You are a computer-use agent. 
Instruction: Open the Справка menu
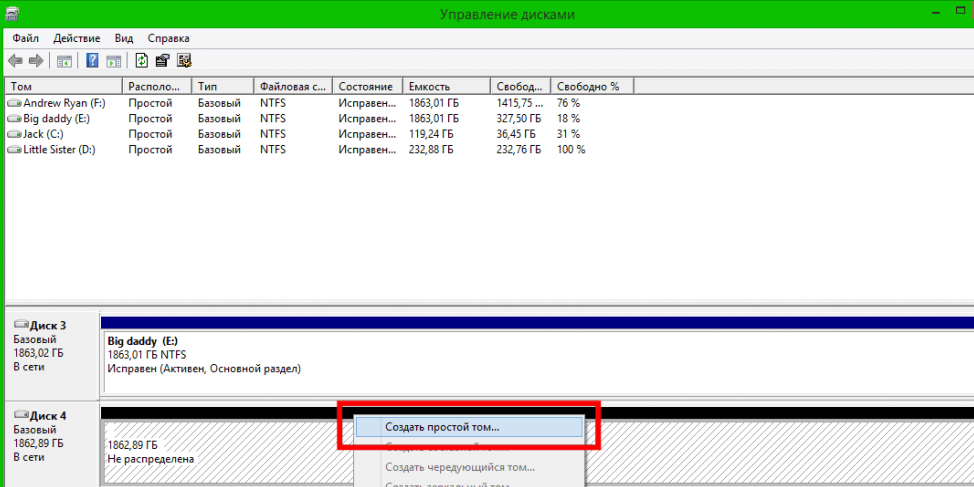169,37
